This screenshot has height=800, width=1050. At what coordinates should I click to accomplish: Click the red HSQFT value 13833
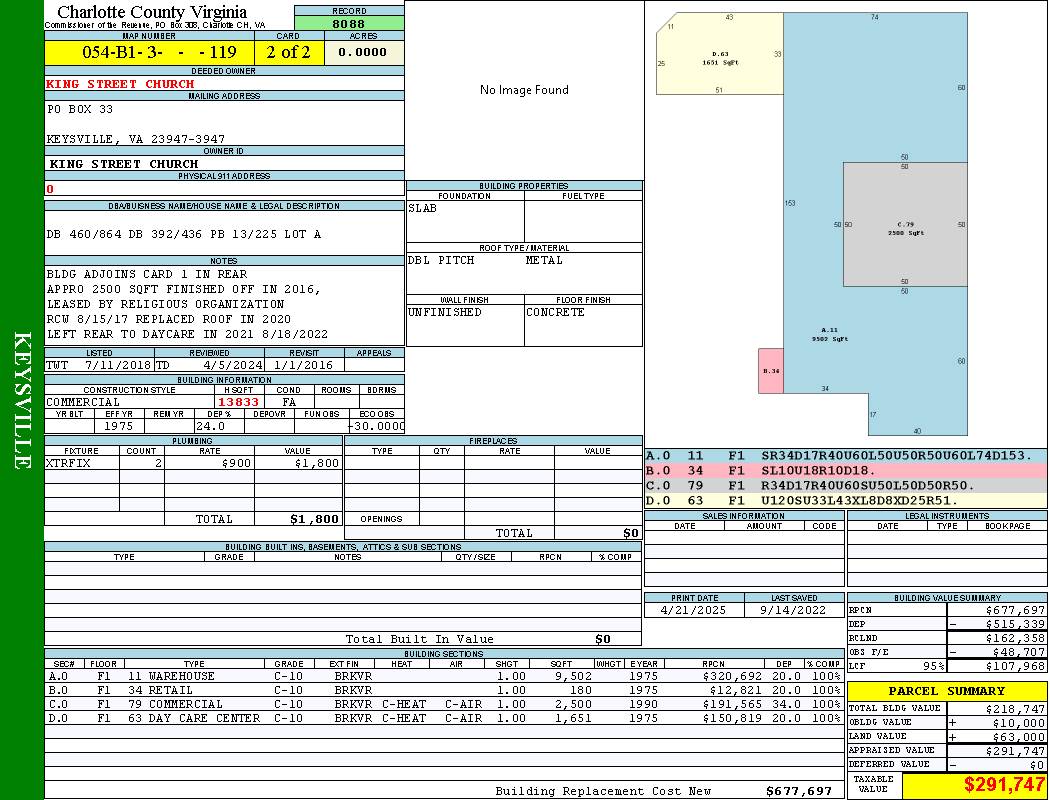point(238,402)
